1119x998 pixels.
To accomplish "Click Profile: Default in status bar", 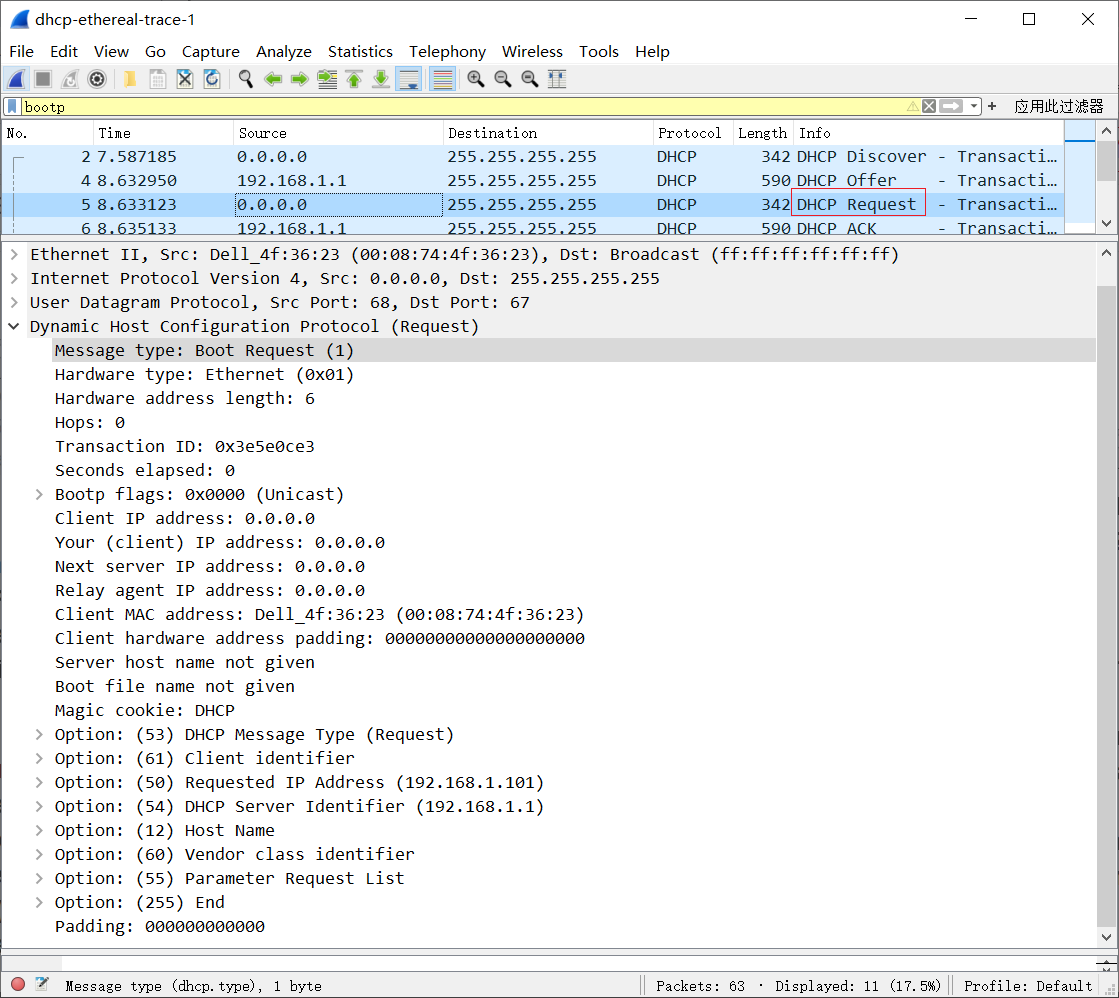I will [x=1028, y=986].
